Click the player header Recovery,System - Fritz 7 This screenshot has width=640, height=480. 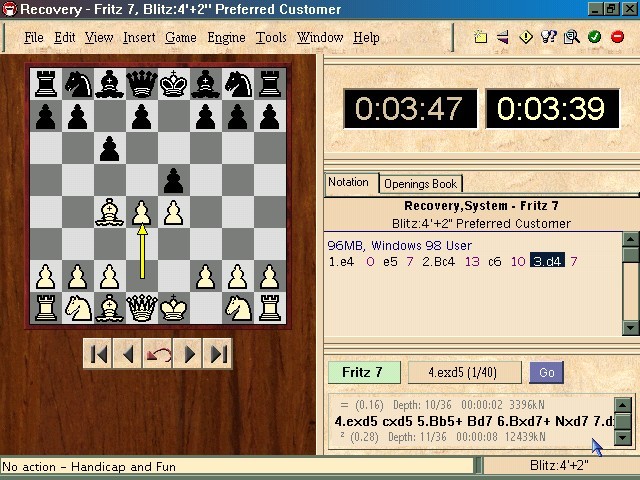481,206
